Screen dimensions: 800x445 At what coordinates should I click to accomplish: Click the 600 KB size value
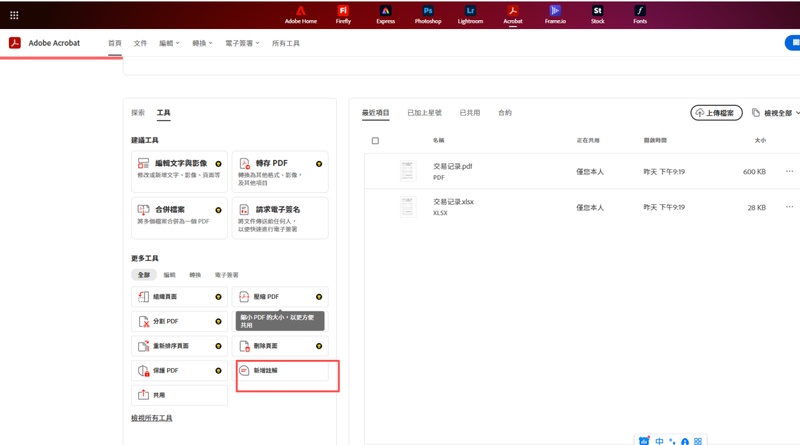coord(754,171)
